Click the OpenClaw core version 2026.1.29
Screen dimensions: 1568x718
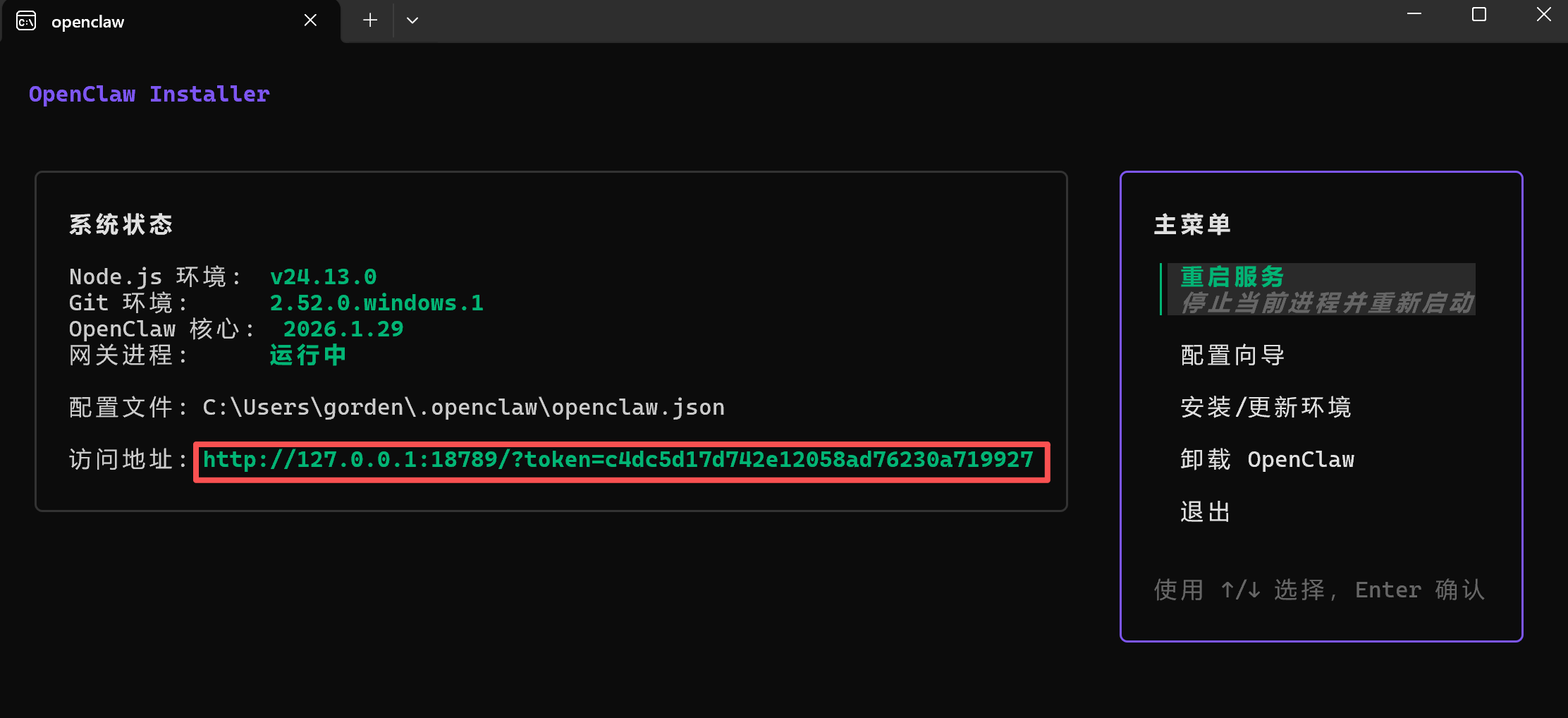click(x=343, y=329)
